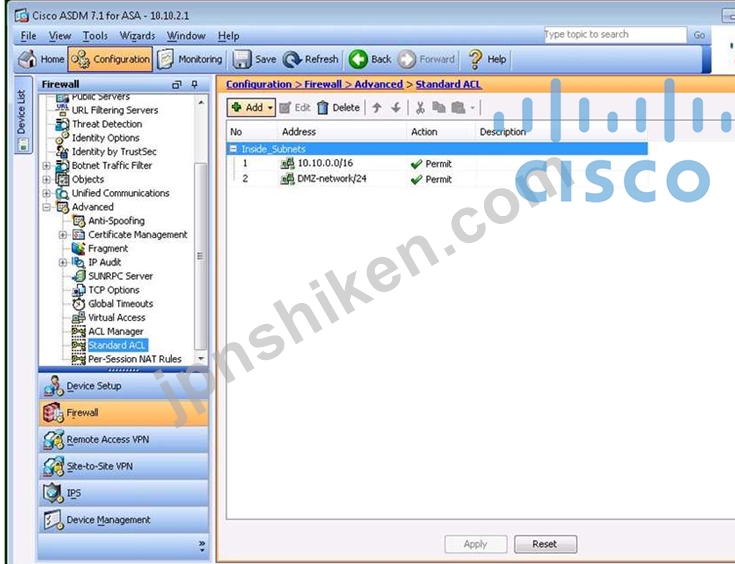Screen dimensions: 735x564
Task: Expand the Certificate Management node
Action: pyautogui.click(x=63, y=234)
